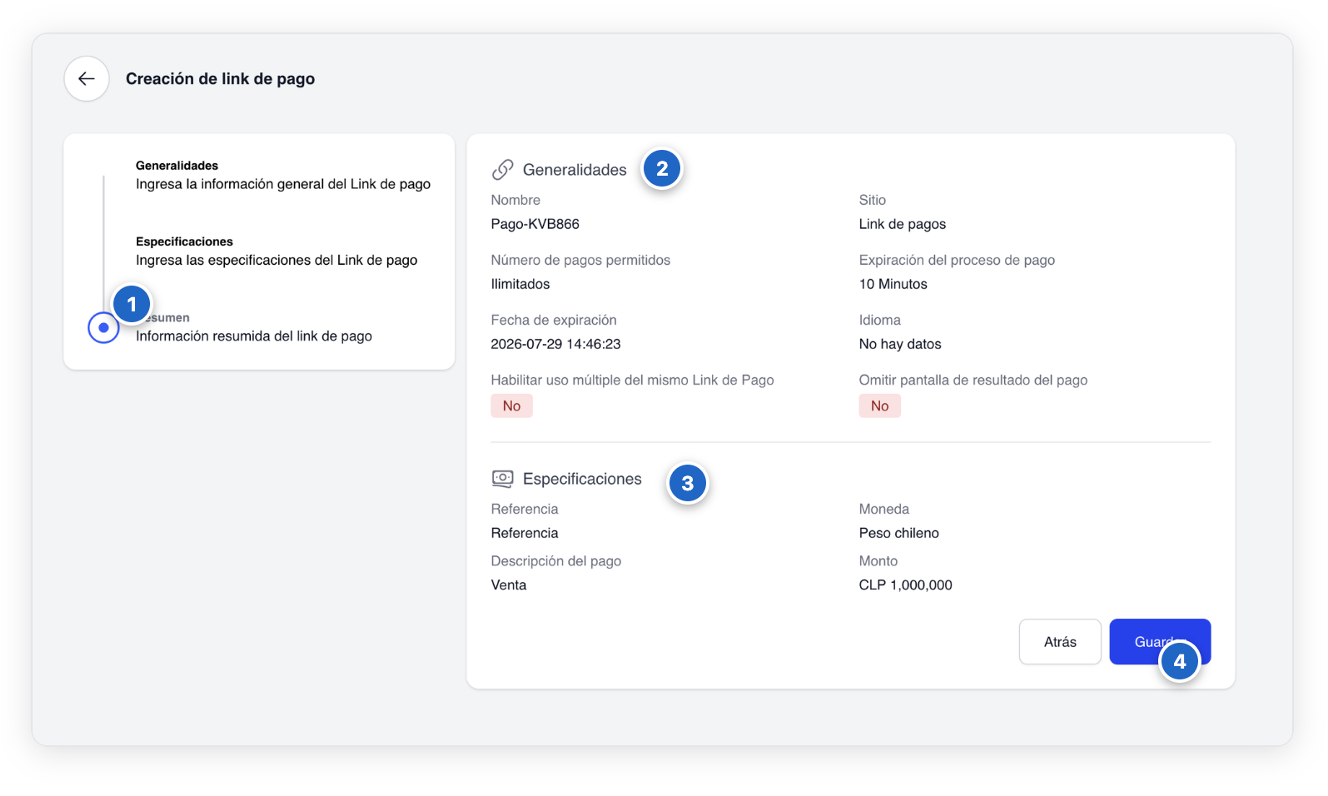This screenshot has height=796, width=1328.
Task: Click the page title Creación de link de pago
Action: pos(220,79)
